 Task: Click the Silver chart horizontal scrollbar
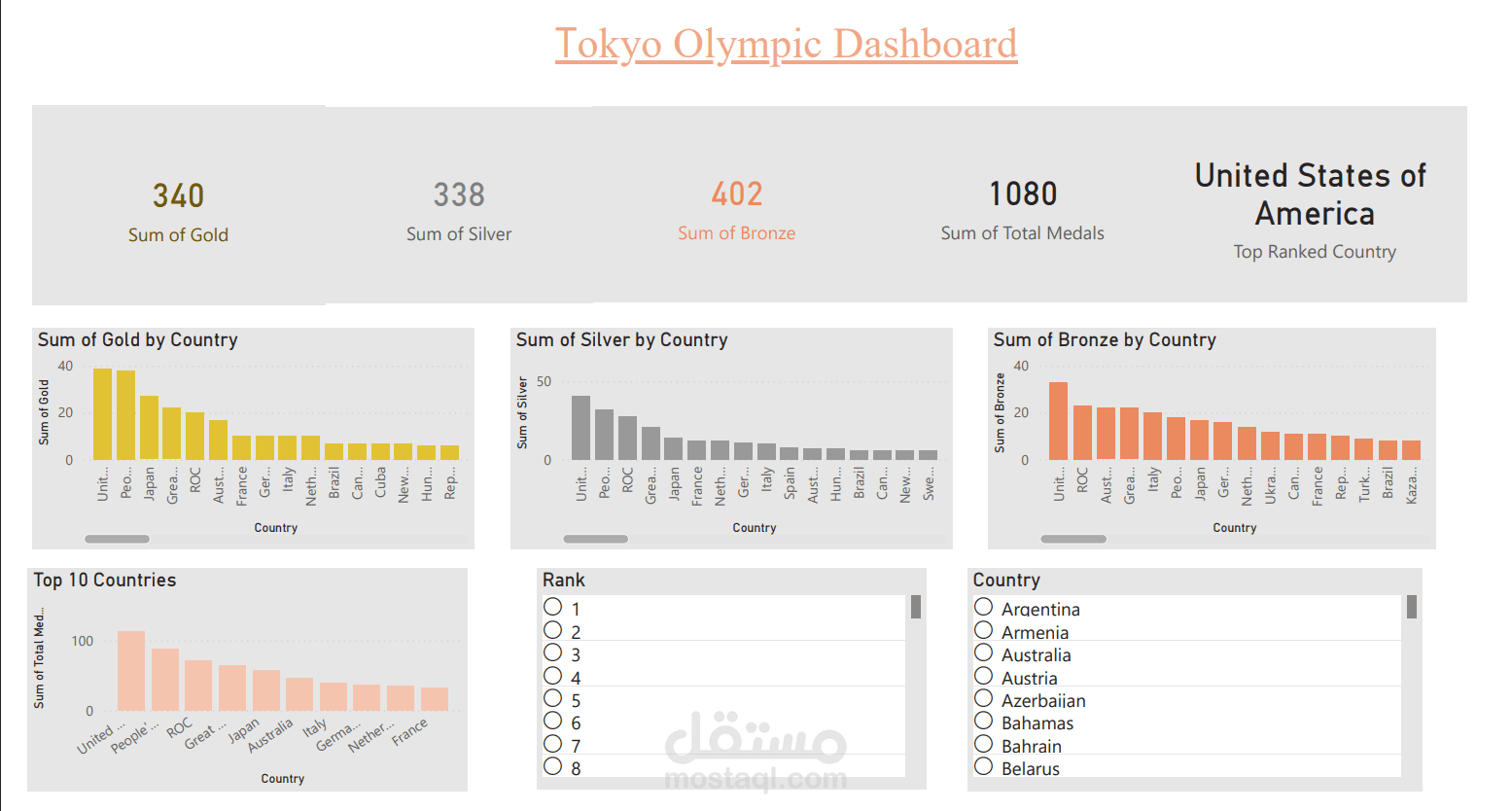(x=593, y=538)
